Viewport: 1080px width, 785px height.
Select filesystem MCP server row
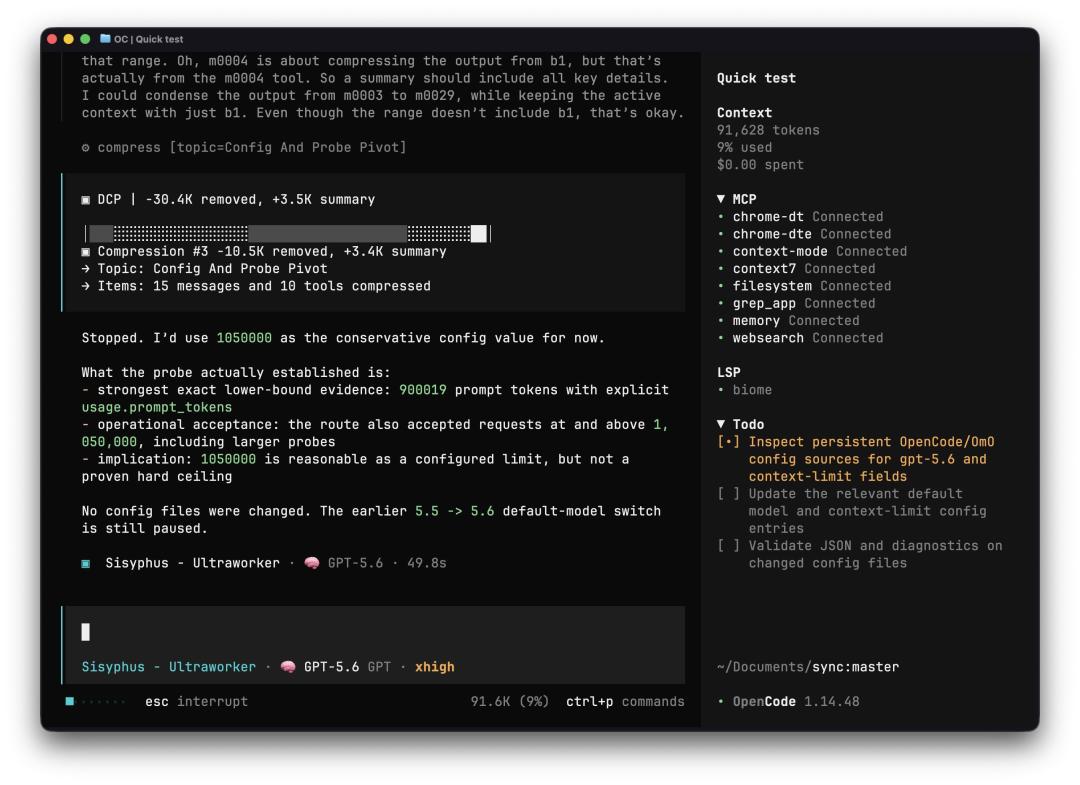tap(804, 286)
